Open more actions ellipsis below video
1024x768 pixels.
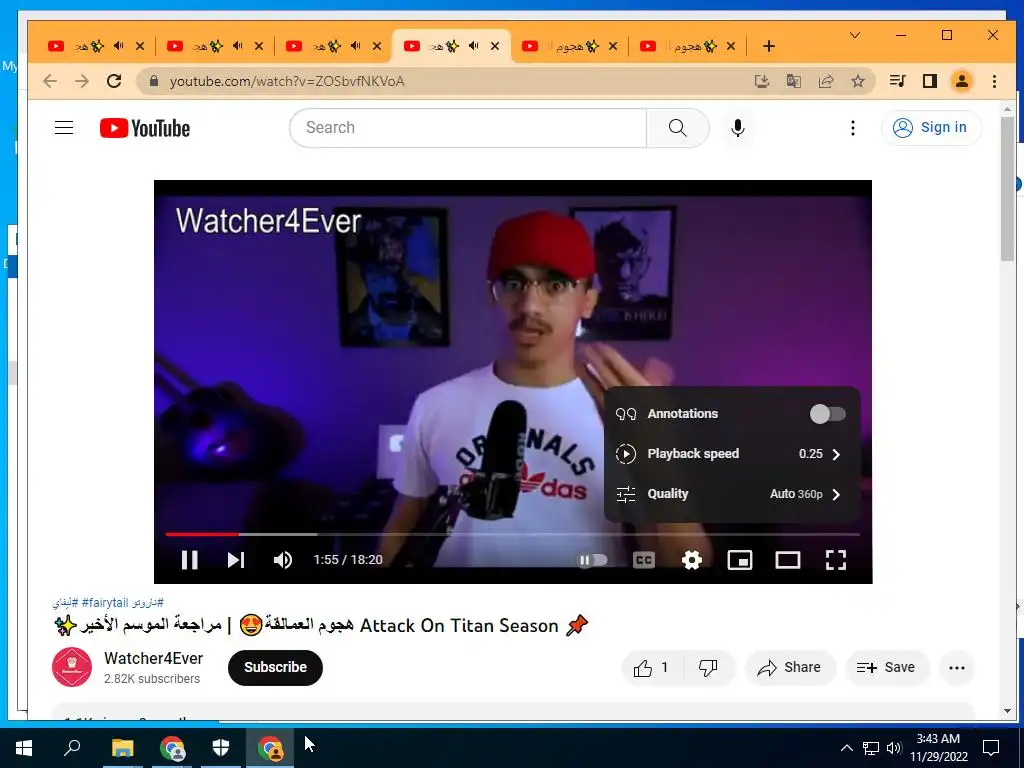[957, 667]
